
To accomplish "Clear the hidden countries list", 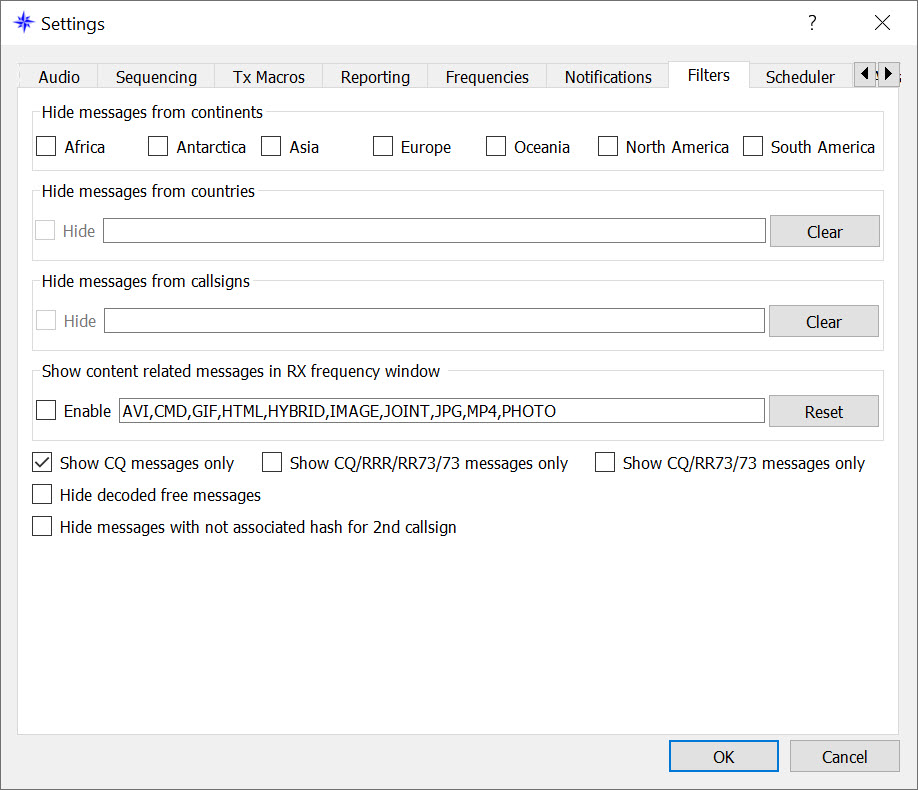I will (x=824, y=232).
